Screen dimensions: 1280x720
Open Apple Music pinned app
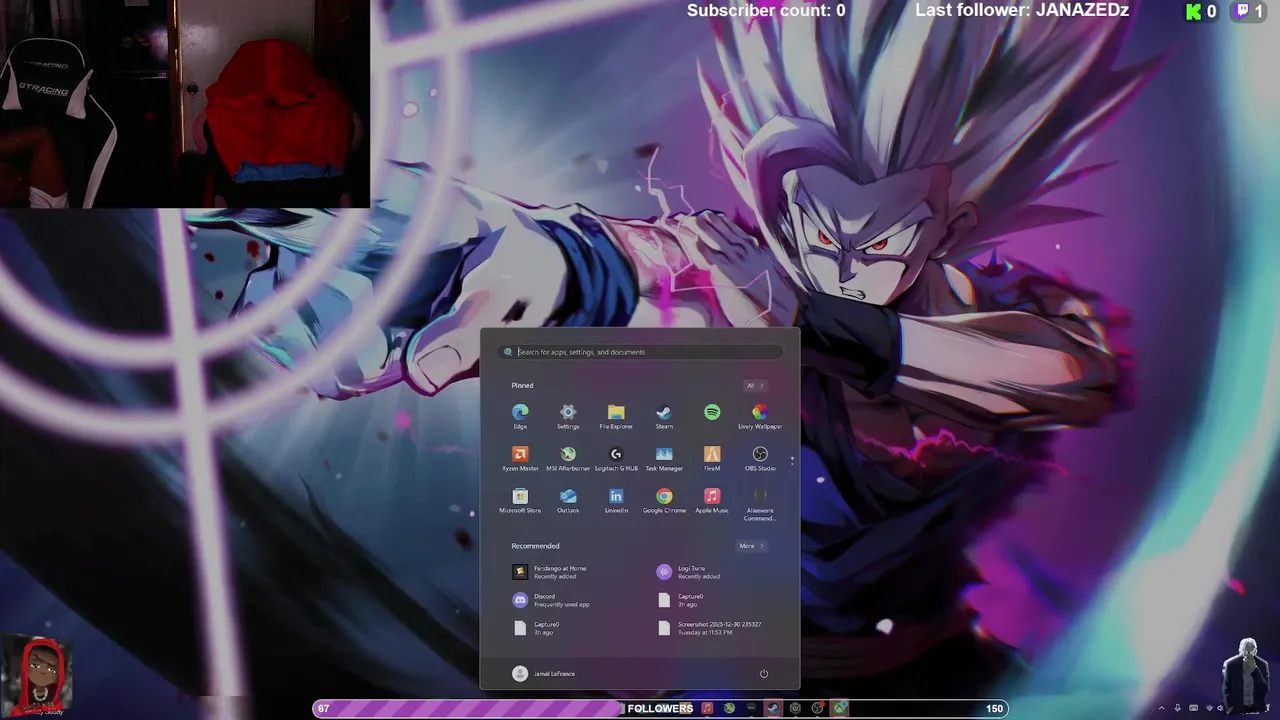(712, 500)
